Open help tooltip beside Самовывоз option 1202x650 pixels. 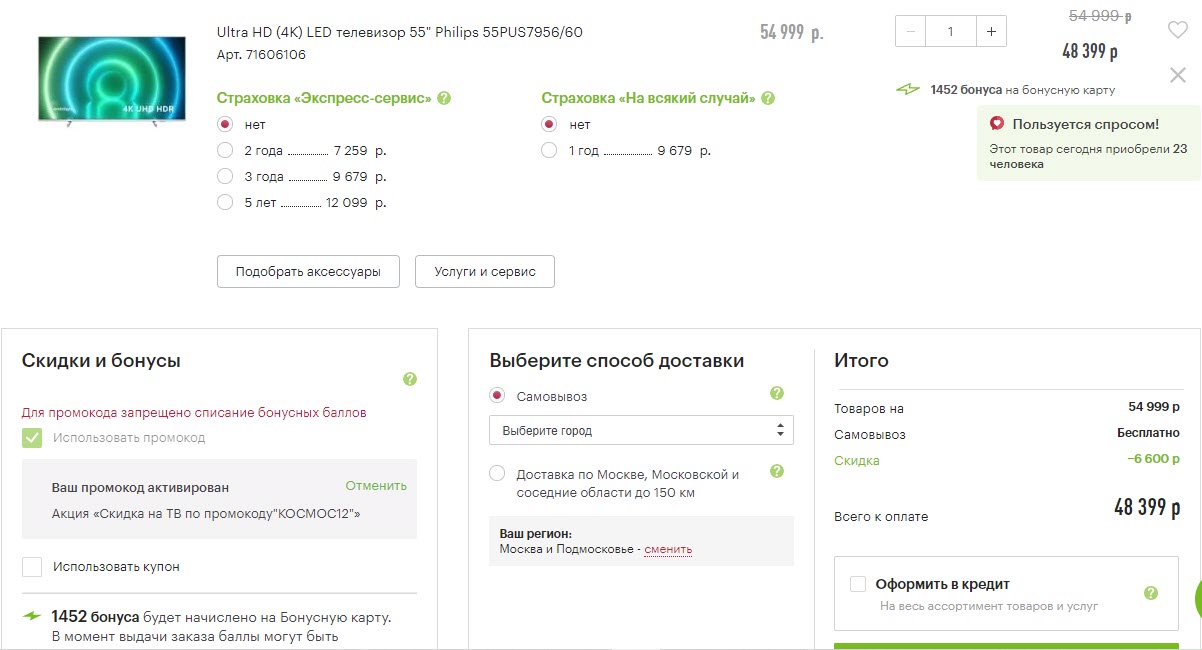777,394
